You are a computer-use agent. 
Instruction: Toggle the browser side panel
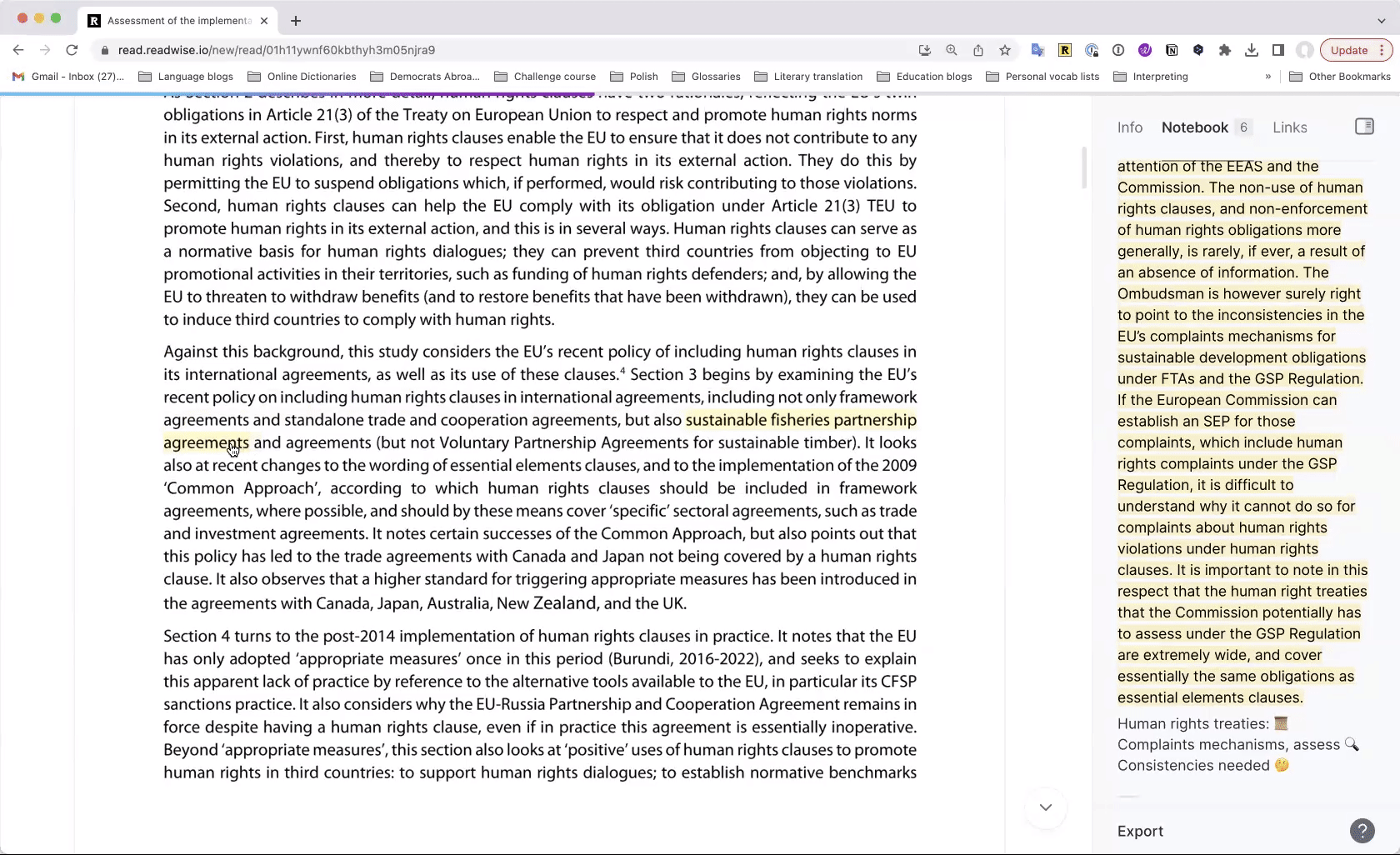pyautogui.click(x=1278, y=50)
